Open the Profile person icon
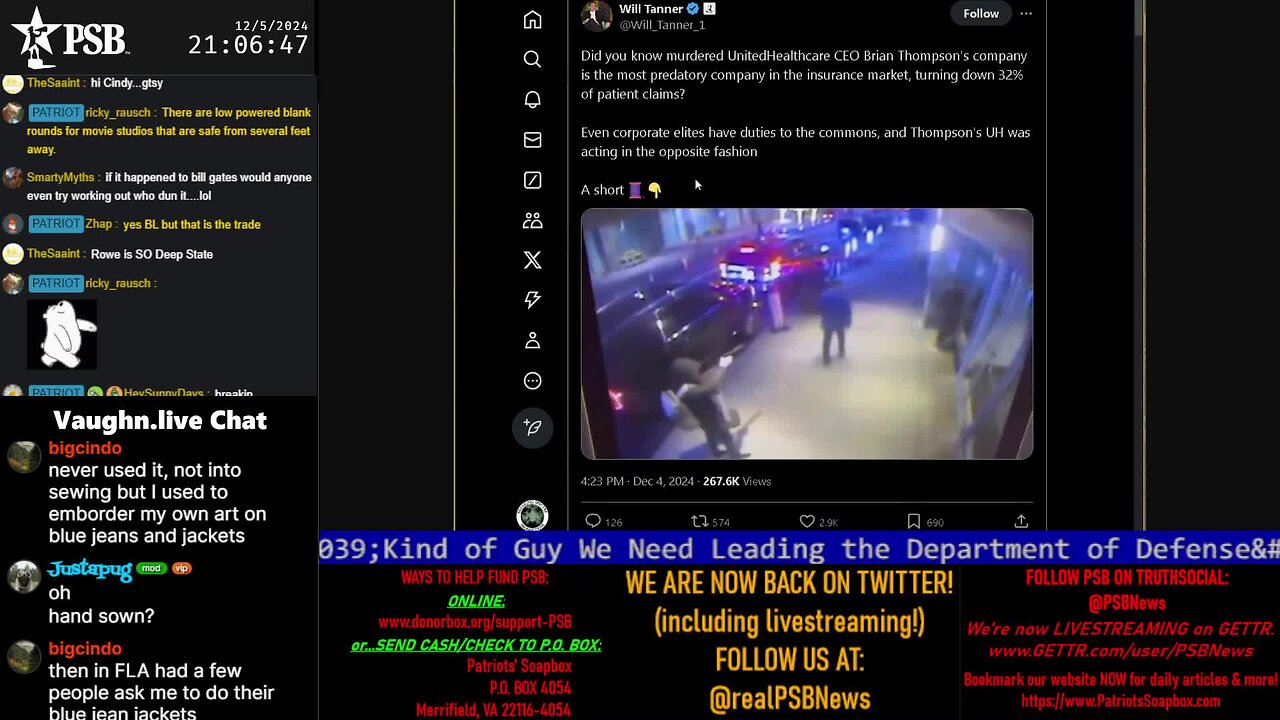Image resolution: width=1280 pixels, height=720 pixels. point(532,341)
